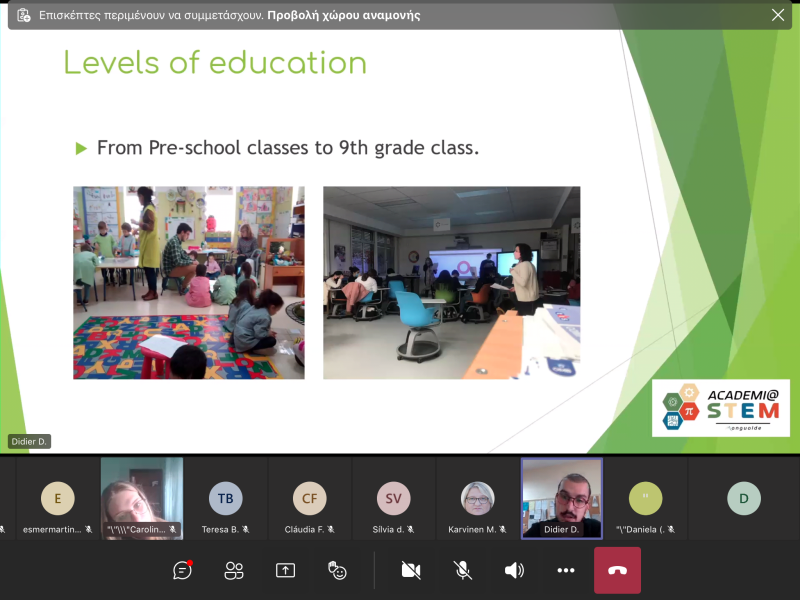Open the more options ellipsis menu
Viewport: 800px width, 600px height.
click(x=566, y=570)
